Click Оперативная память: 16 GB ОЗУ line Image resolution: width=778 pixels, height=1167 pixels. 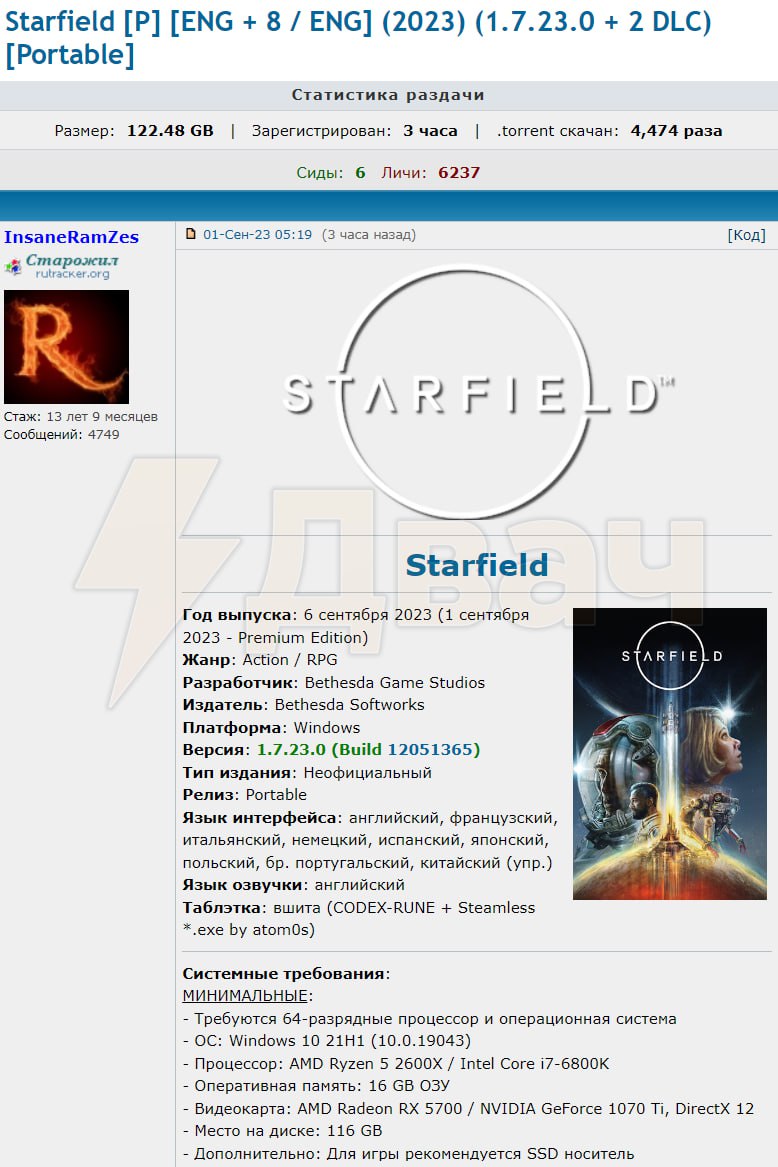[316, 1086]
